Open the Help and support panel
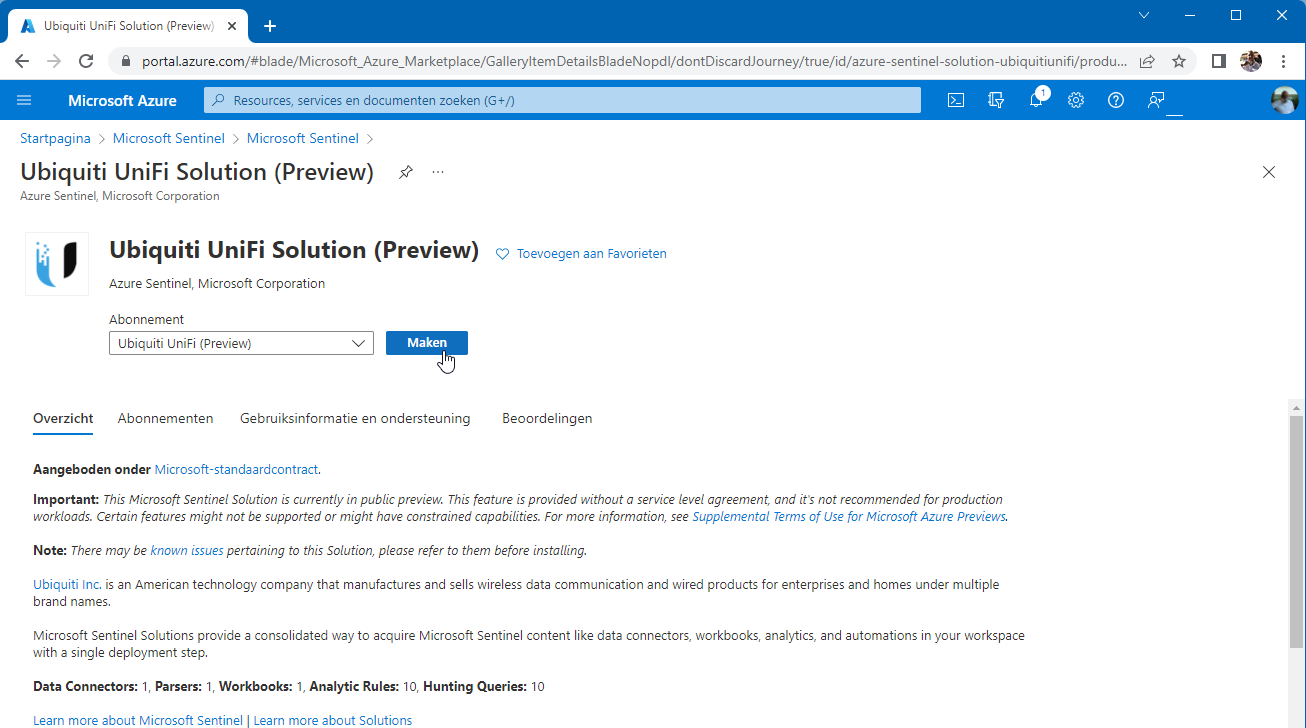1306x728 pixels. coord(1115,100)
